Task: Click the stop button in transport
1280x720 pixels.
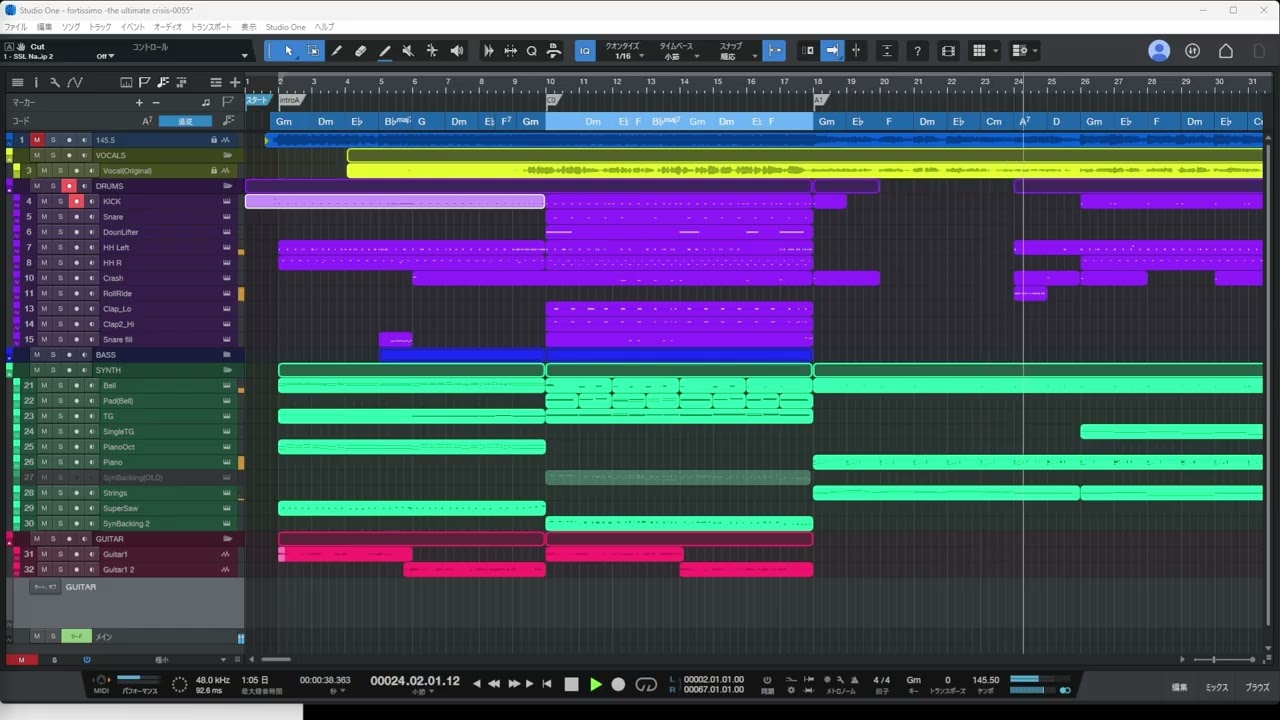Action: click(571, 684)
